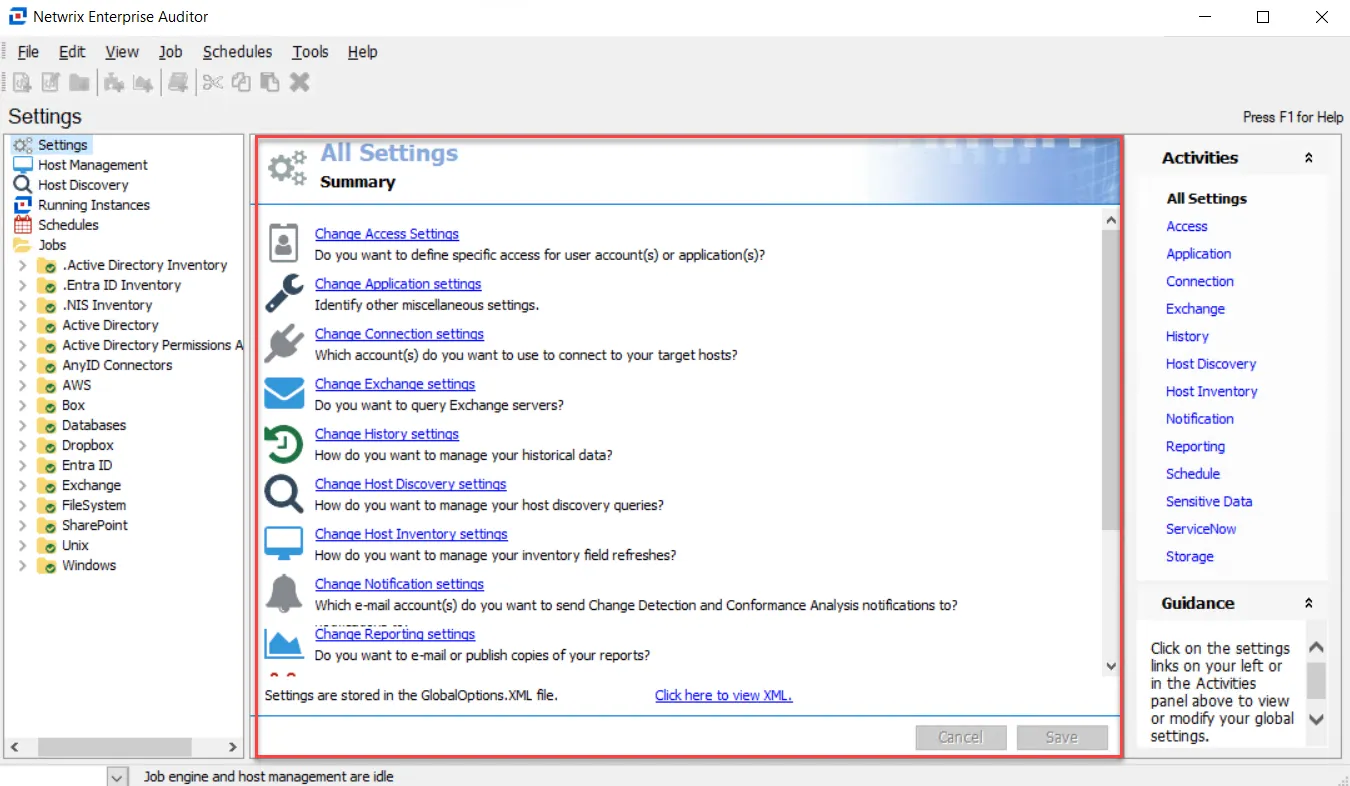
Task: Expand the Windows jobs folder
Action: point(22,565)
